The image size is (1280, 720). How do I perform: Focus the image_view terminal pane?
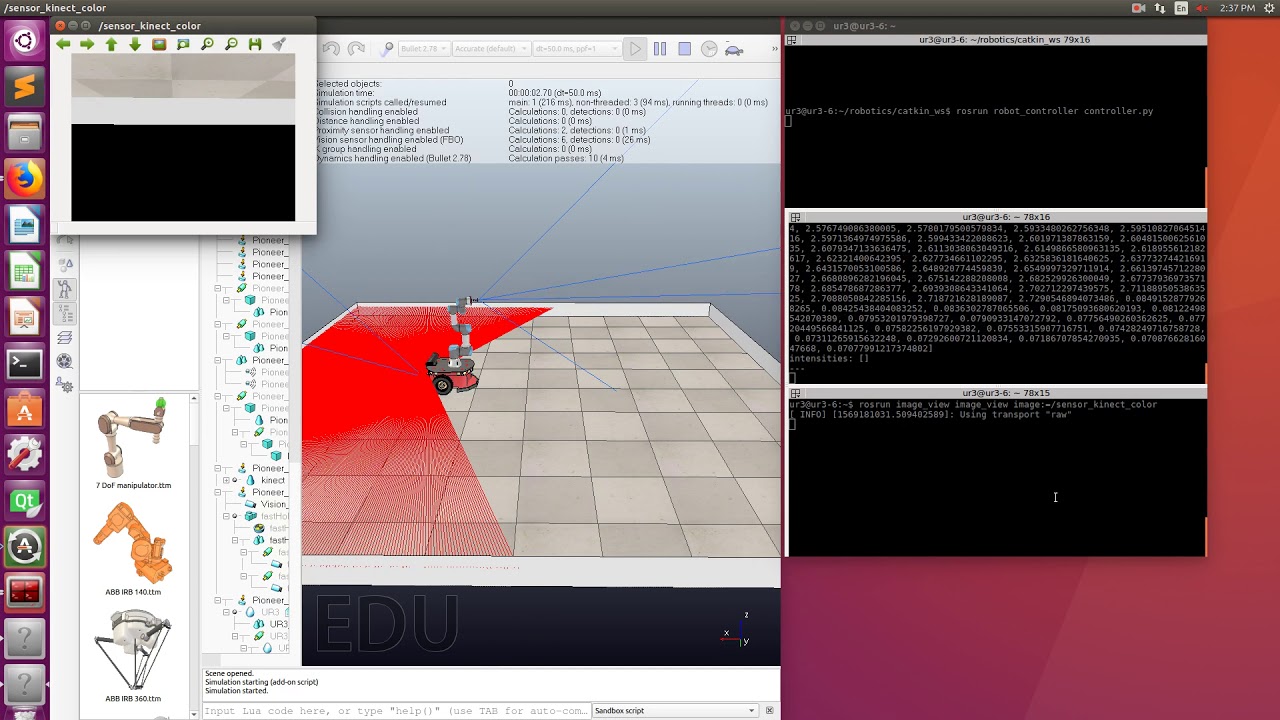(995, 476)
